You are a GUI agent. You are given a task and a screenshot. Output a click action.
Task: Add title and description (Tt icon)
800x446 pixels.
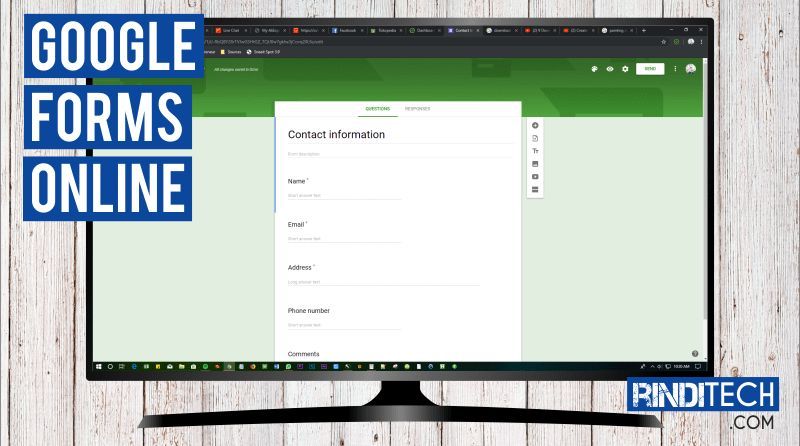(535, 151)
